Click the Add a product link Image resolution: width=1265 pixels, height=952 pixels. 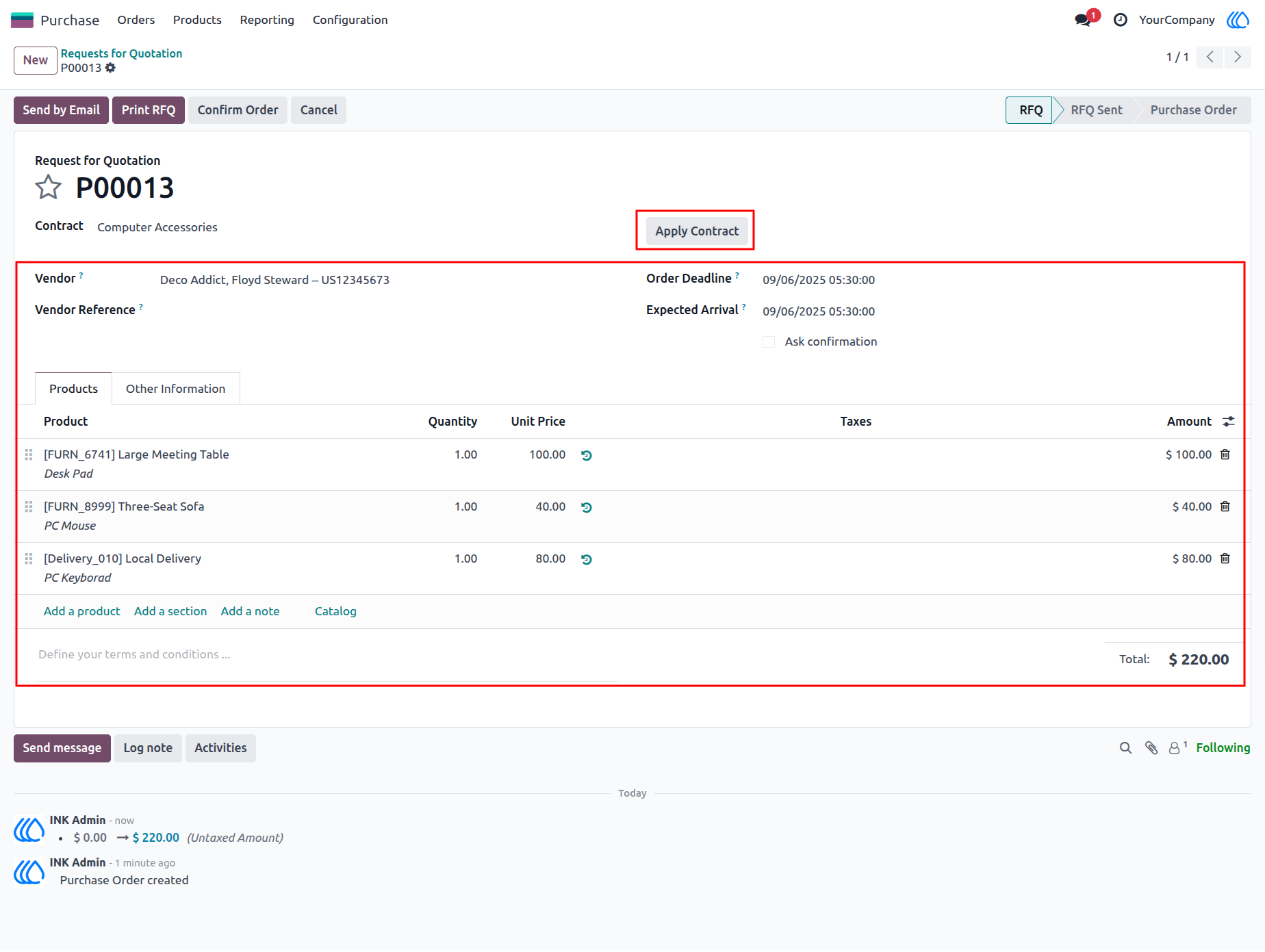point(81,611)
